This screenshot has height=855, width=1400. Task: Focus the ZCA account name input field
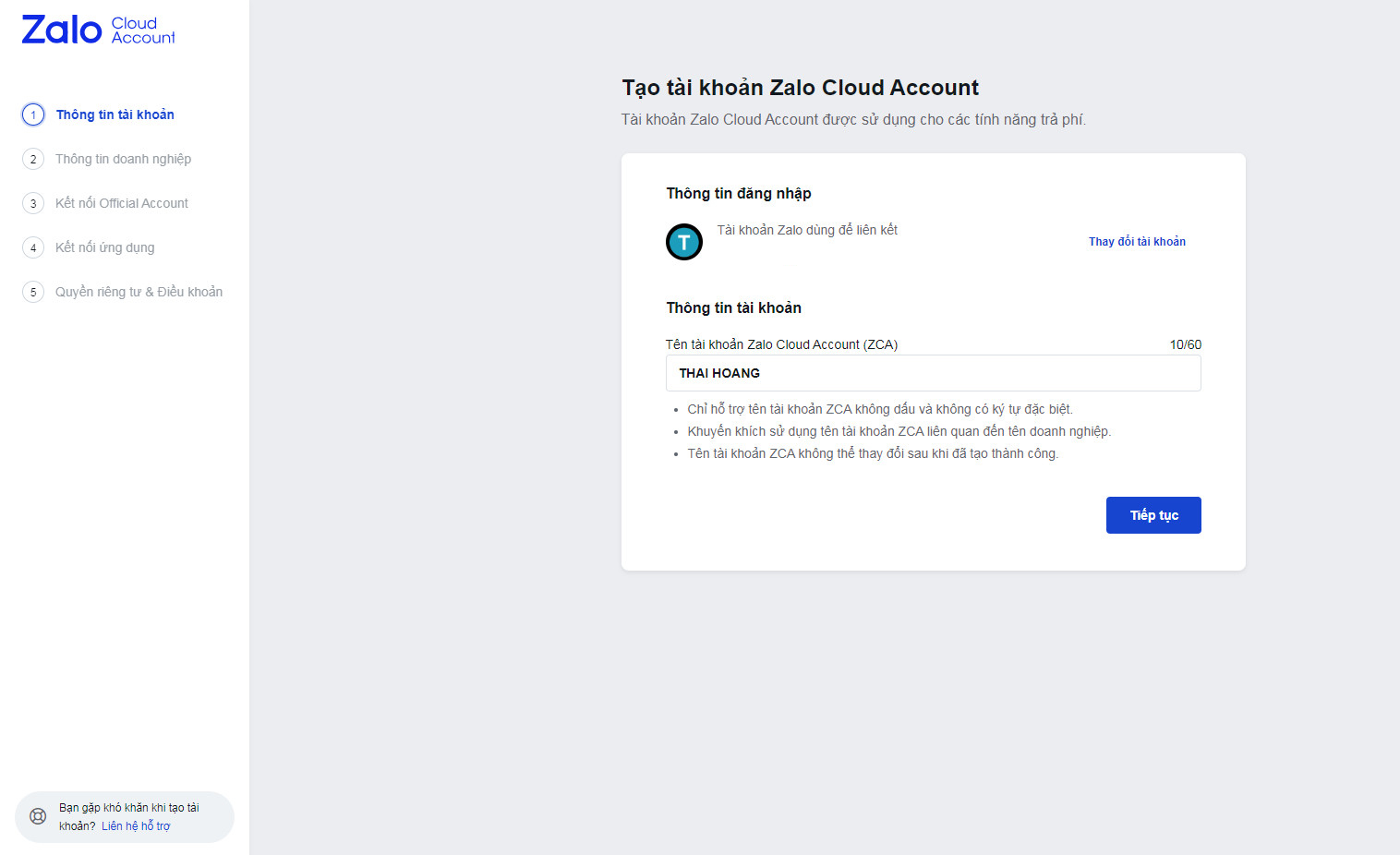click(x=933, y=373)
